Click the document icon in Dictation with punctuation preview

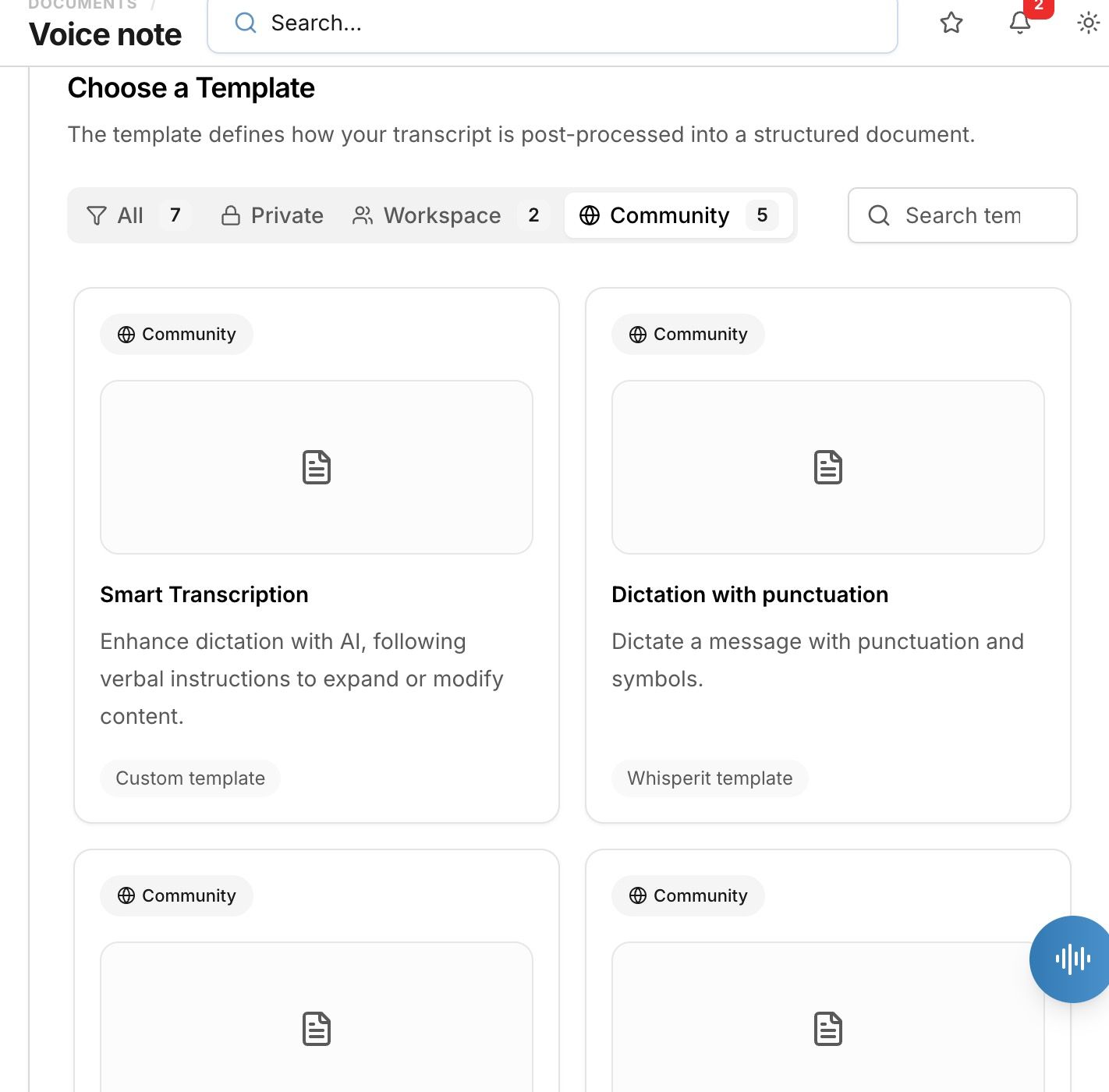coord(828,467)
